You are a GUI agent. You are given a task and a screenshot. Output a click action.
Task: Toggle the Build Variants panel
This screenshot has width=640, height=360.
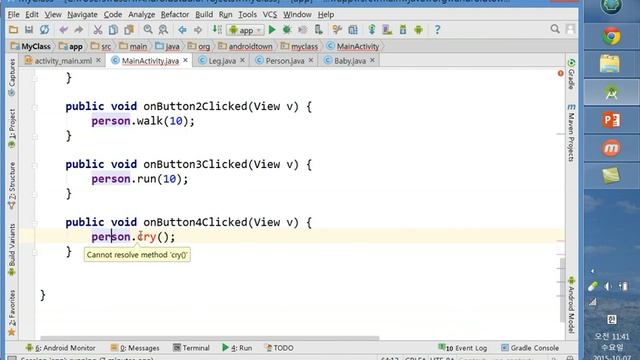pos(12,250)
